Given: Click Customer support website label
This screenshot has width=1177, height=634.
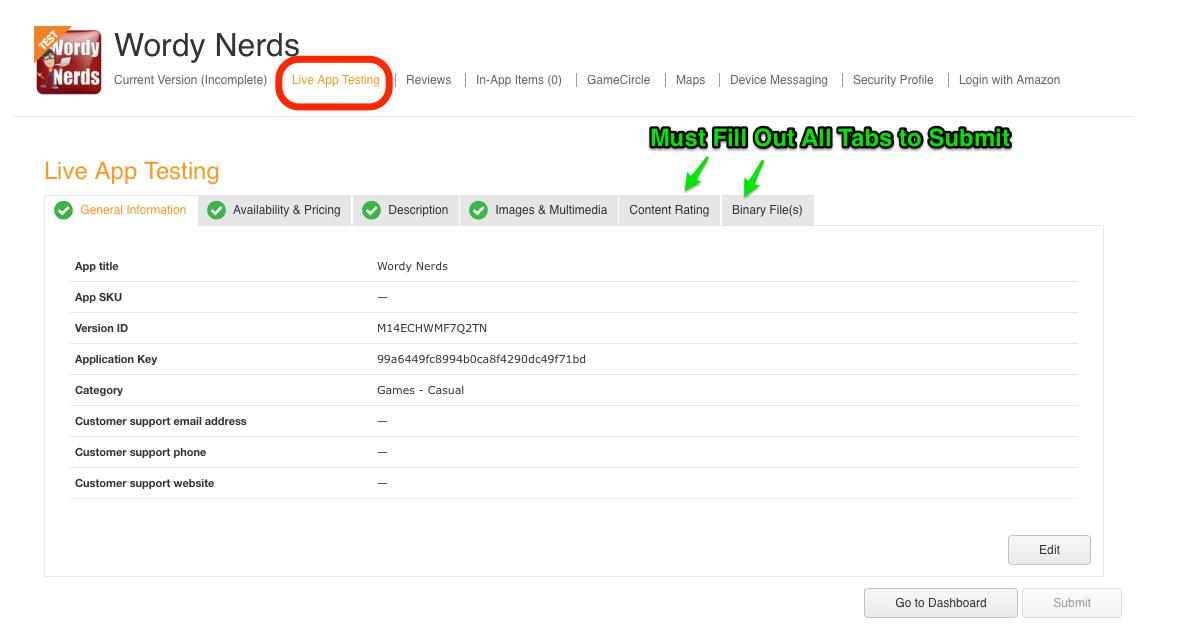Looking at the screenshot, I should pos(144,483).
